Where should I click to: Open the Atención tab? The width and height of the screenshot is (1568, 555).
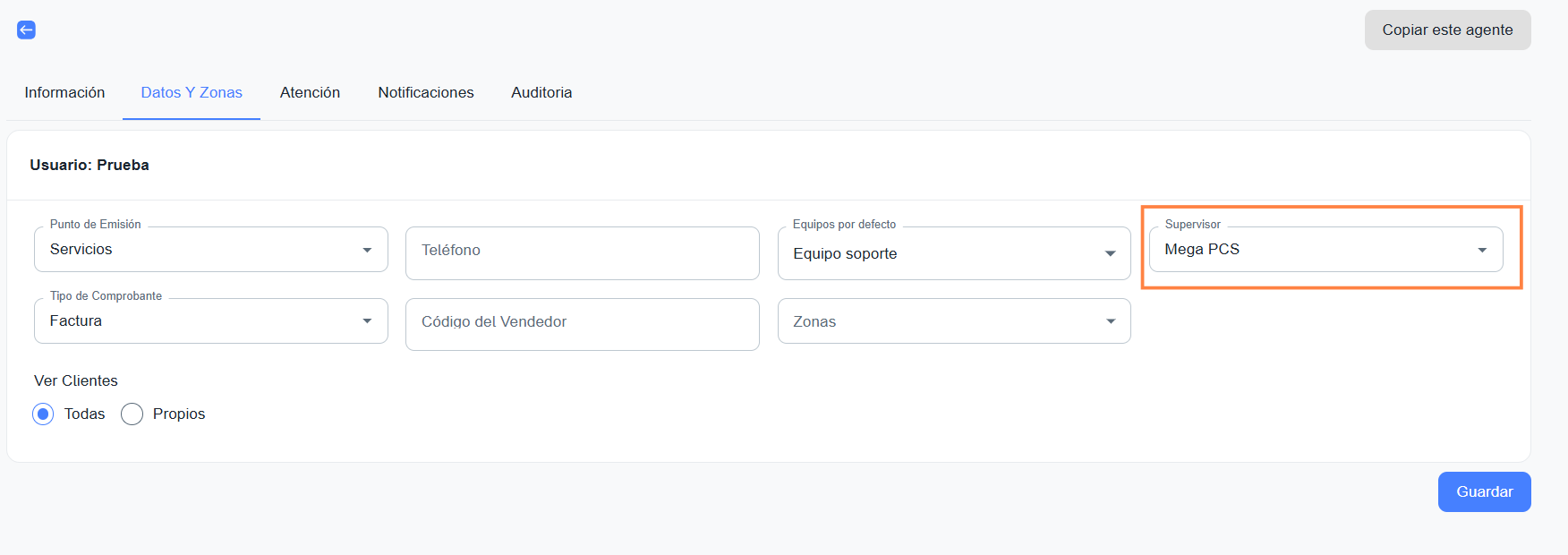click(310, 92)
